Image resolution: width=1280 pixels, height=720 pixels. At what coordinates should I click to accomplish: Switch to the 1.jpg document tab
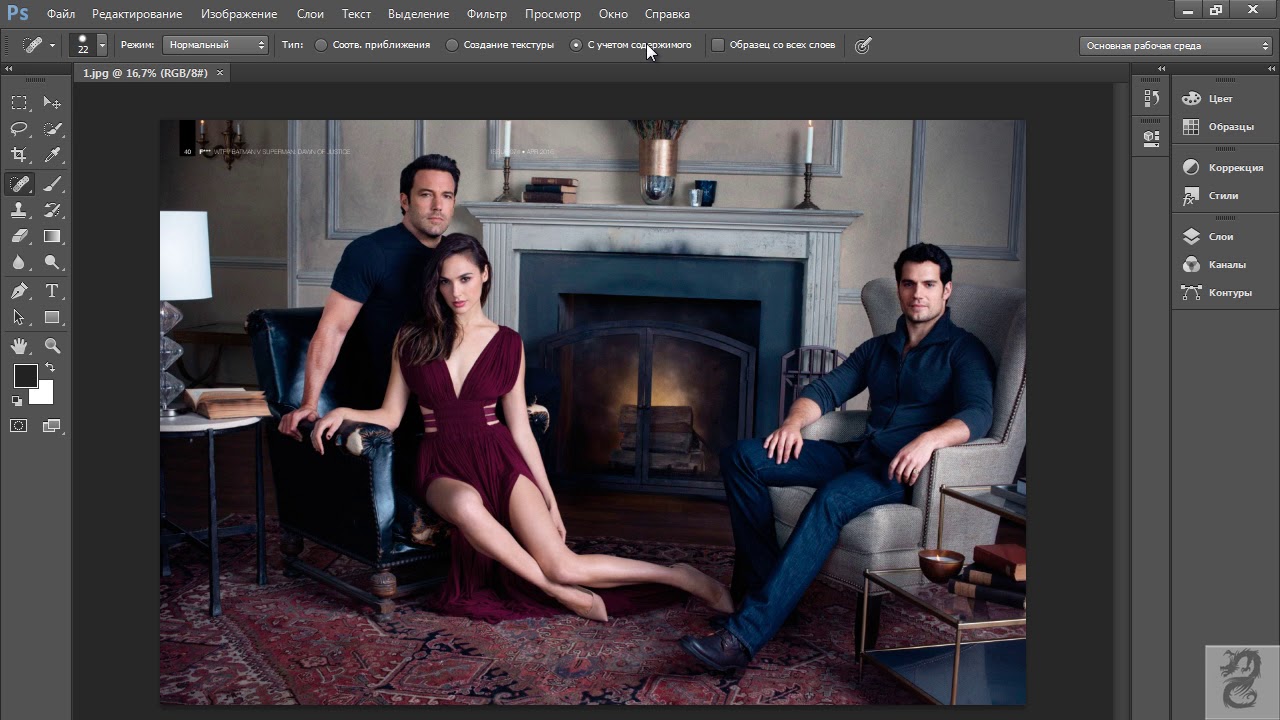145,73
